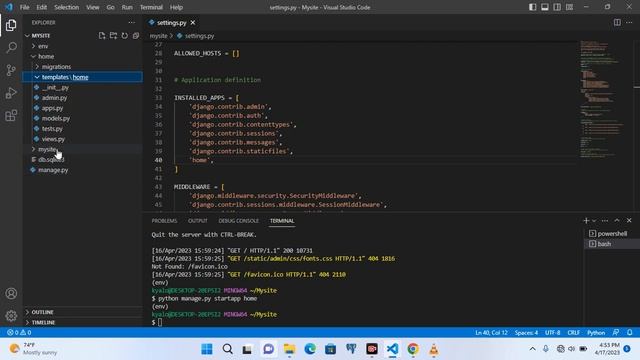
Task: Click Python language mode status item
Action: click(596, 332)
